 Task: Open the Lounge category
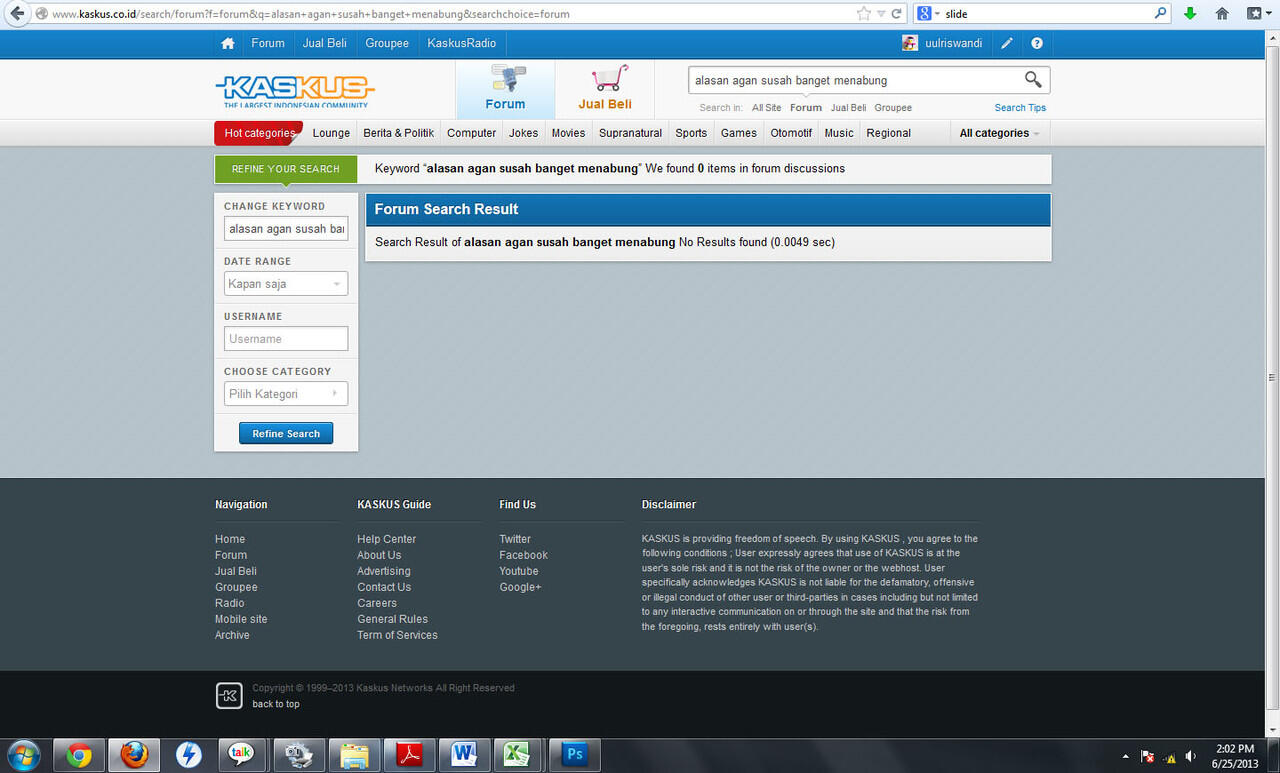pyautogui.click(x=331, y=133)
